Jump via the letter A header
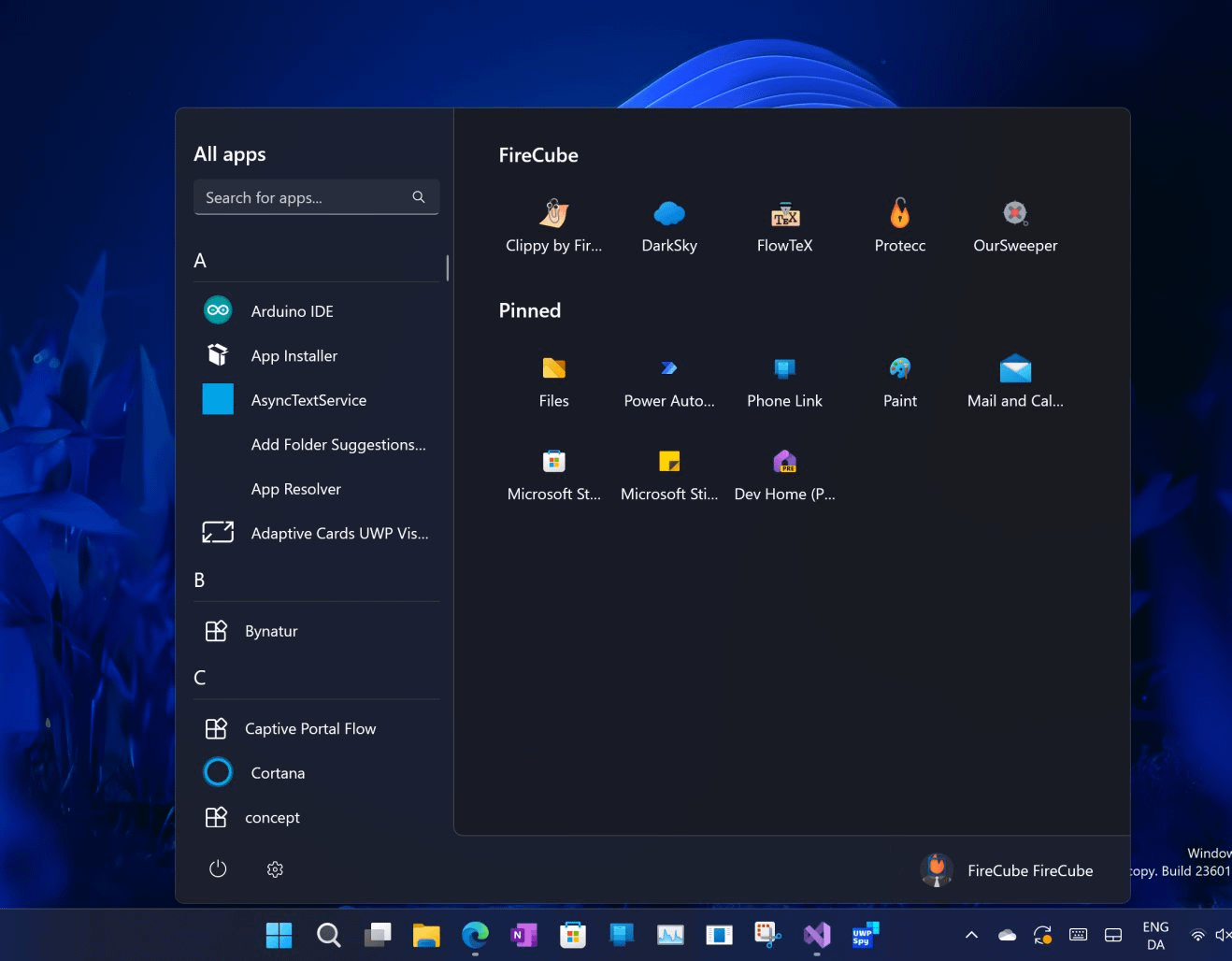The image size is (1232, 961). 200,261
